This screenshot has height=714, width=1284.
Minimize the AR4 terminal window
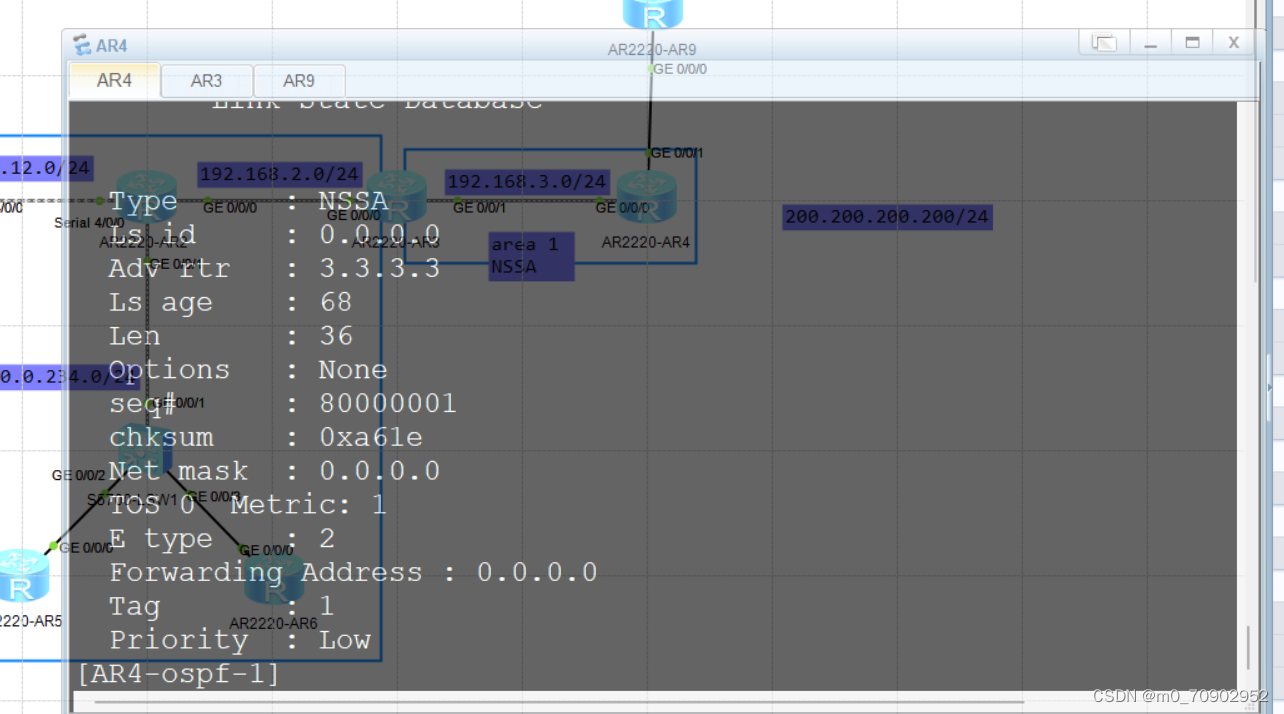click(1150, 42)
